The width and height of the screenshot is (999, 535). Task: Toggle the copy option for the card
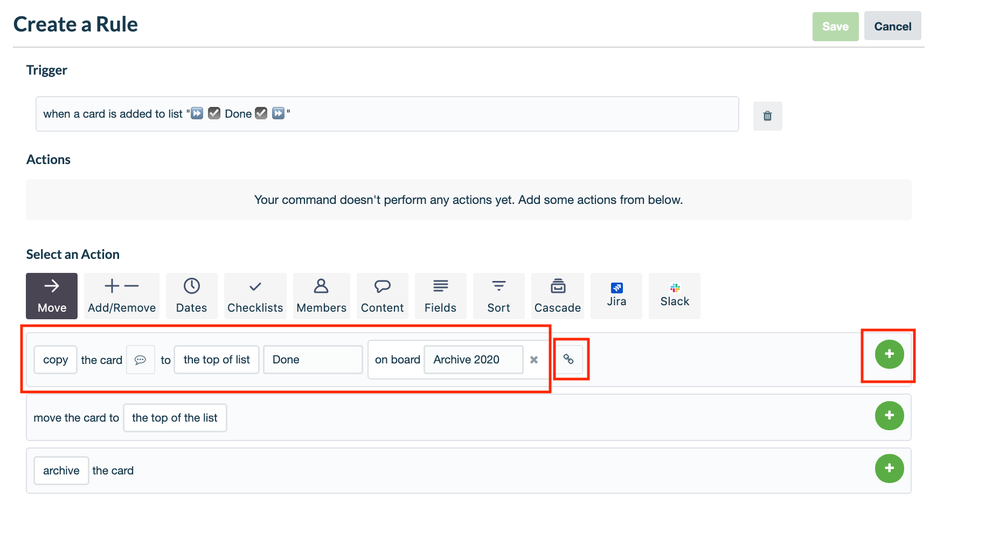(55, 360)
